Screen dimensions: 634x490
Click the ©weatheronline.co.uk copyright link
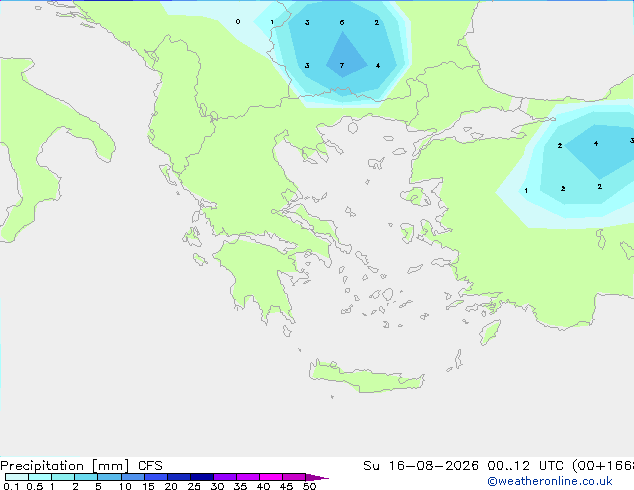pos(550,481)
